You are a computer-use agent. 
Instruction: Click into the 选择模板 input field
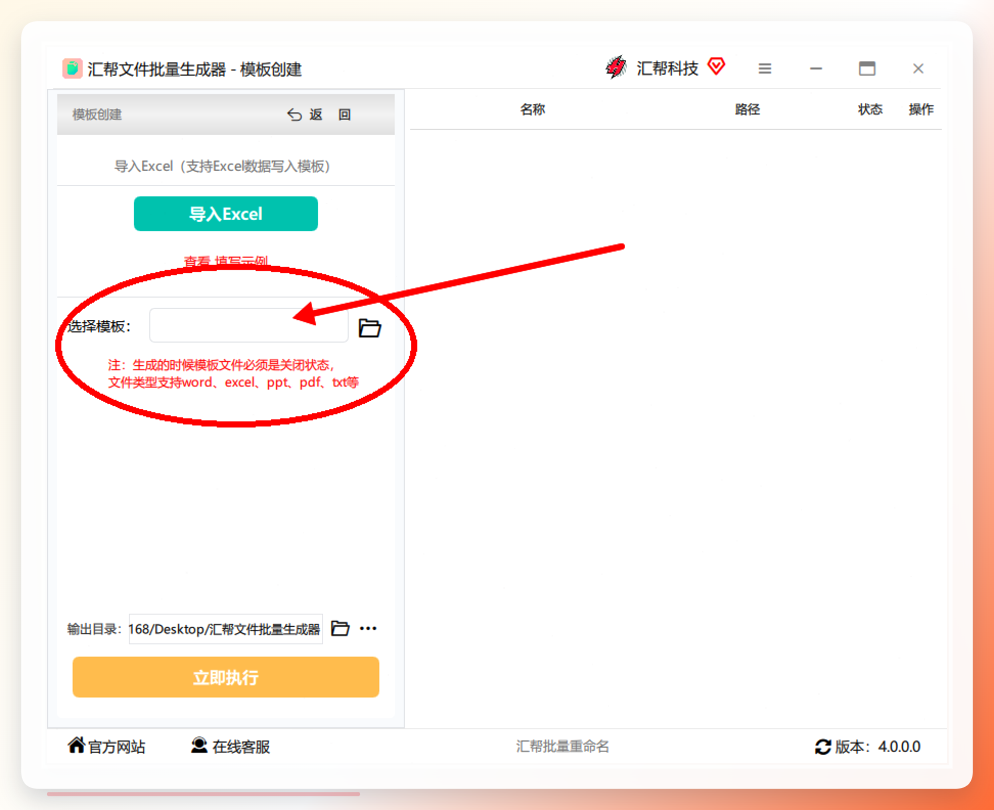[248, 326]
